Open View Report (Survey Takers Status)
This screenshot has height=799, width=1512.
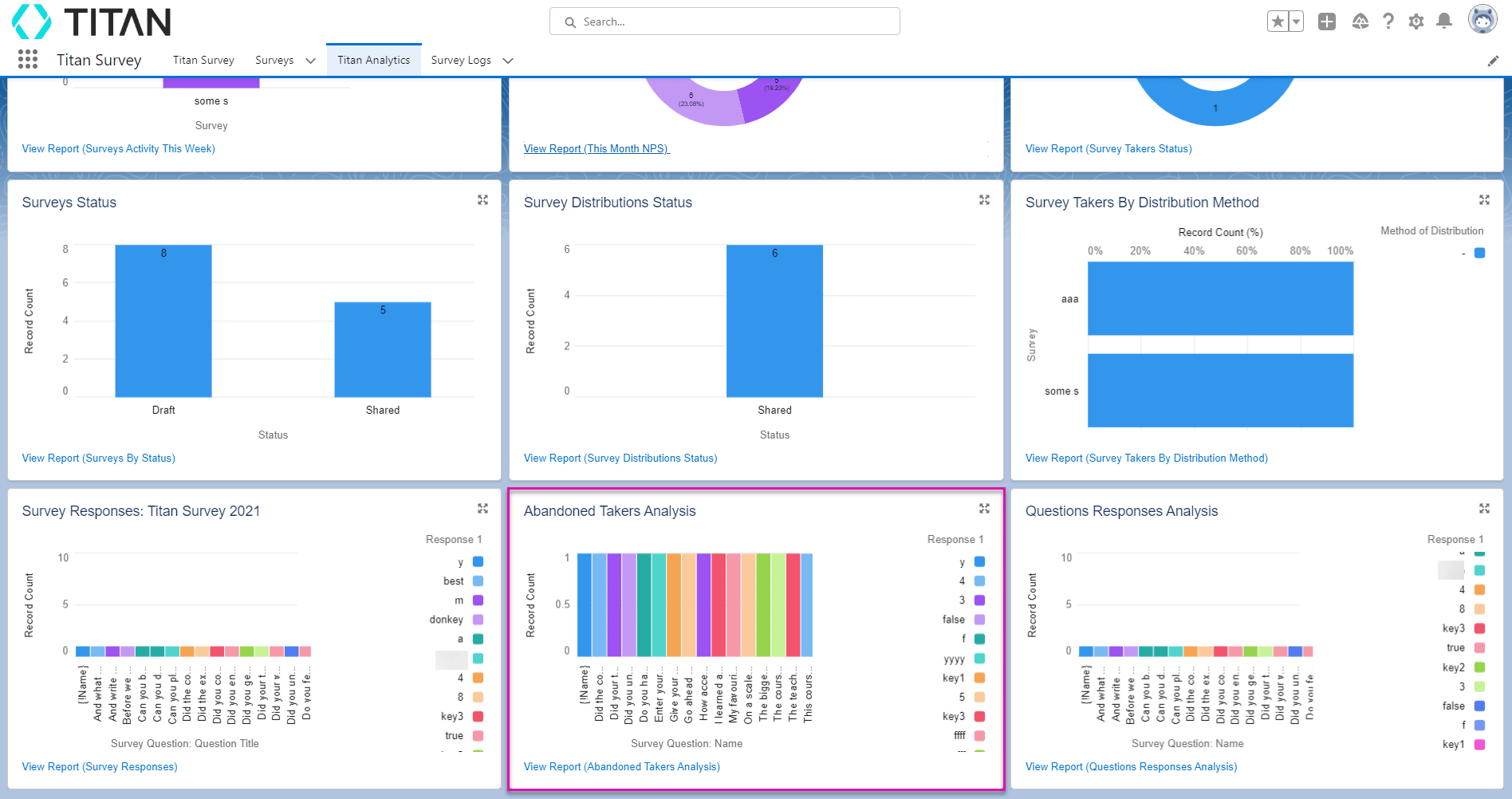tap(1108, 148)
